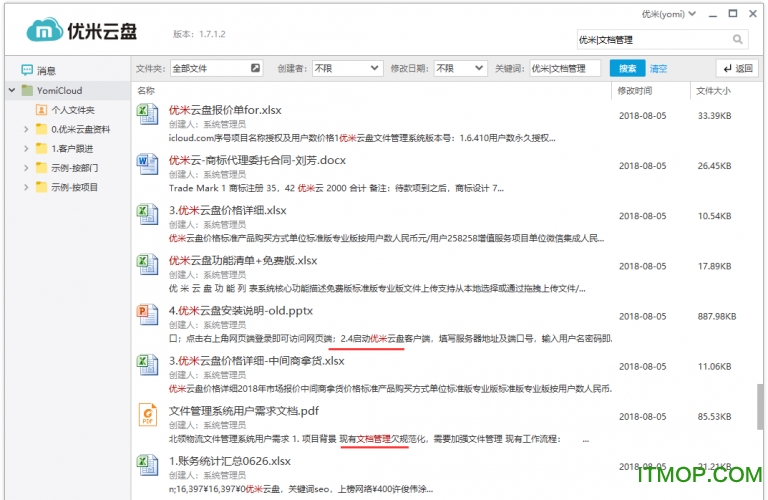Click the blue 搜索 search button

[627, 68]
